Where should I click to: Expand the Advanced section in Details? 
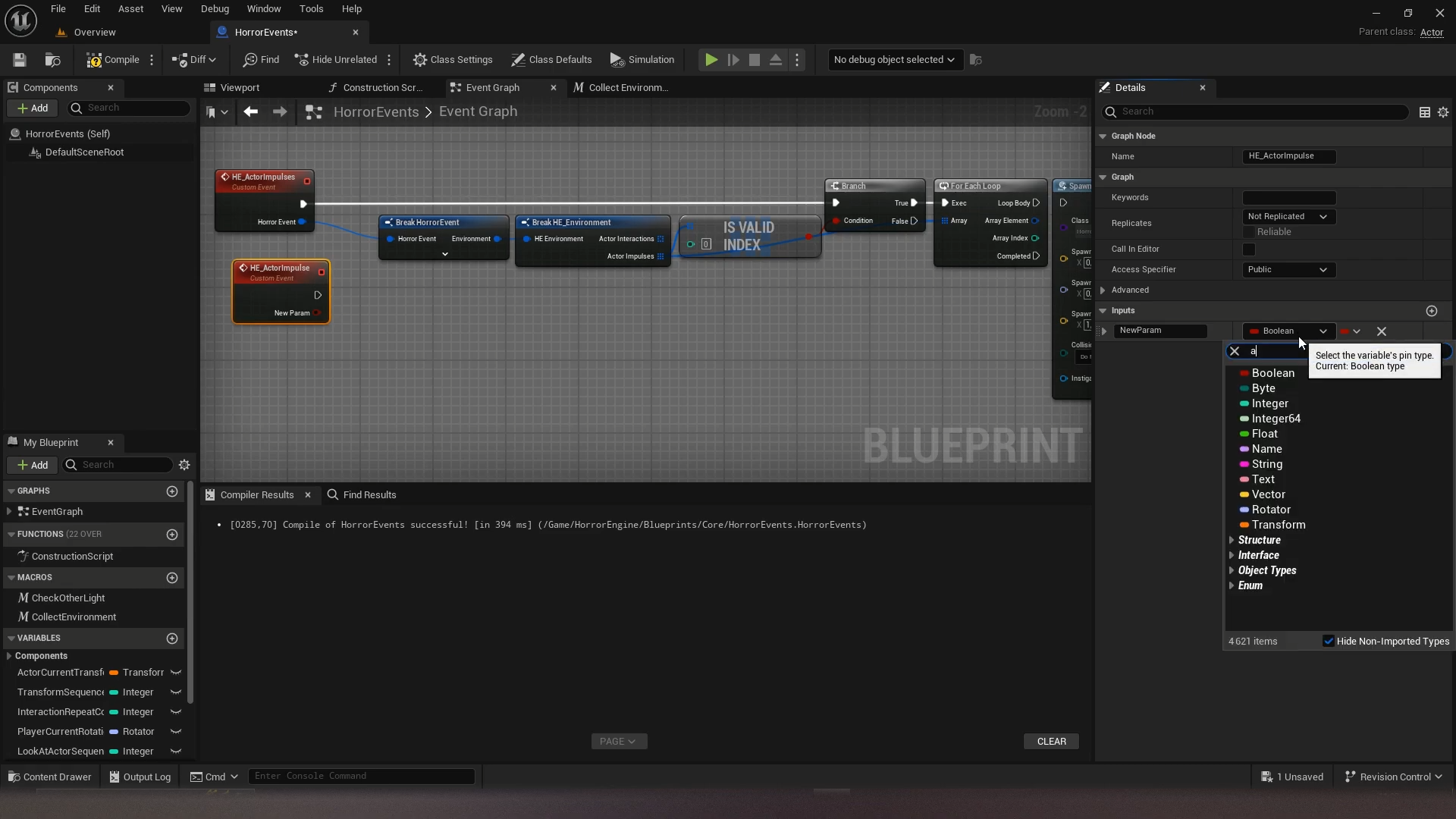tap(1103, 290)
